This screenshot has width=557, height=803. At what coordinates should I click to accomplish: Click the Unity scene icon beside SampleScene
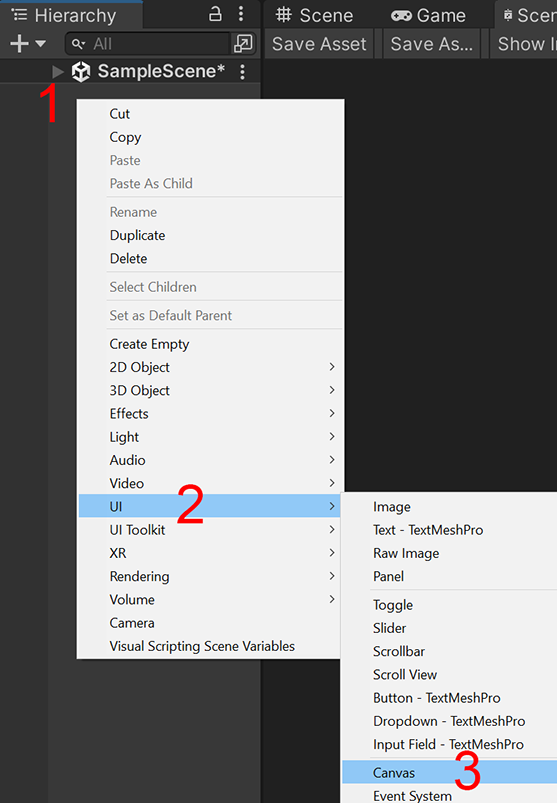81,72
